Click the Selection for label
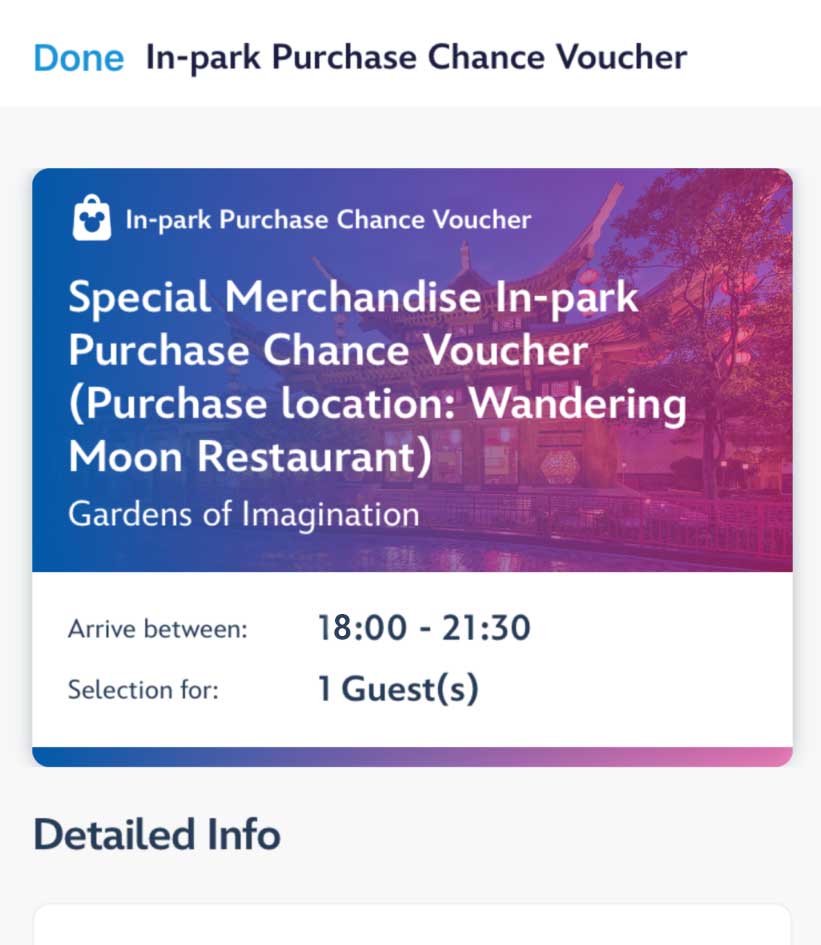This screenshot has width=821, height=945. [x=143, y=689]
